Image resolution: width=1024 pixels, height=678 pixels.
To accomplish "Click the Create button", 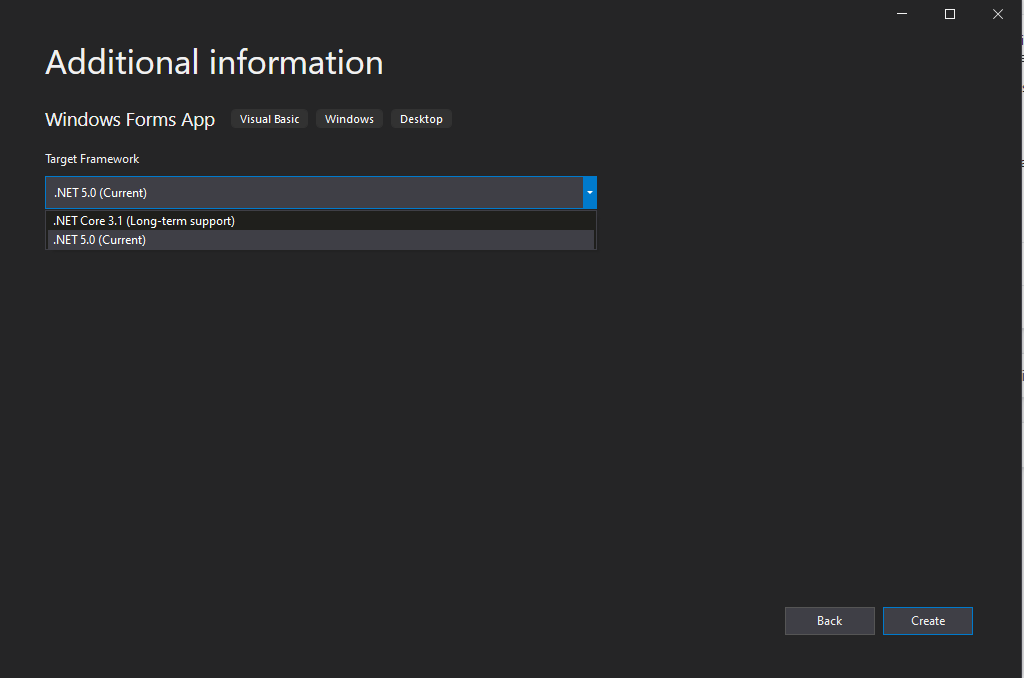I will point(927,621).
